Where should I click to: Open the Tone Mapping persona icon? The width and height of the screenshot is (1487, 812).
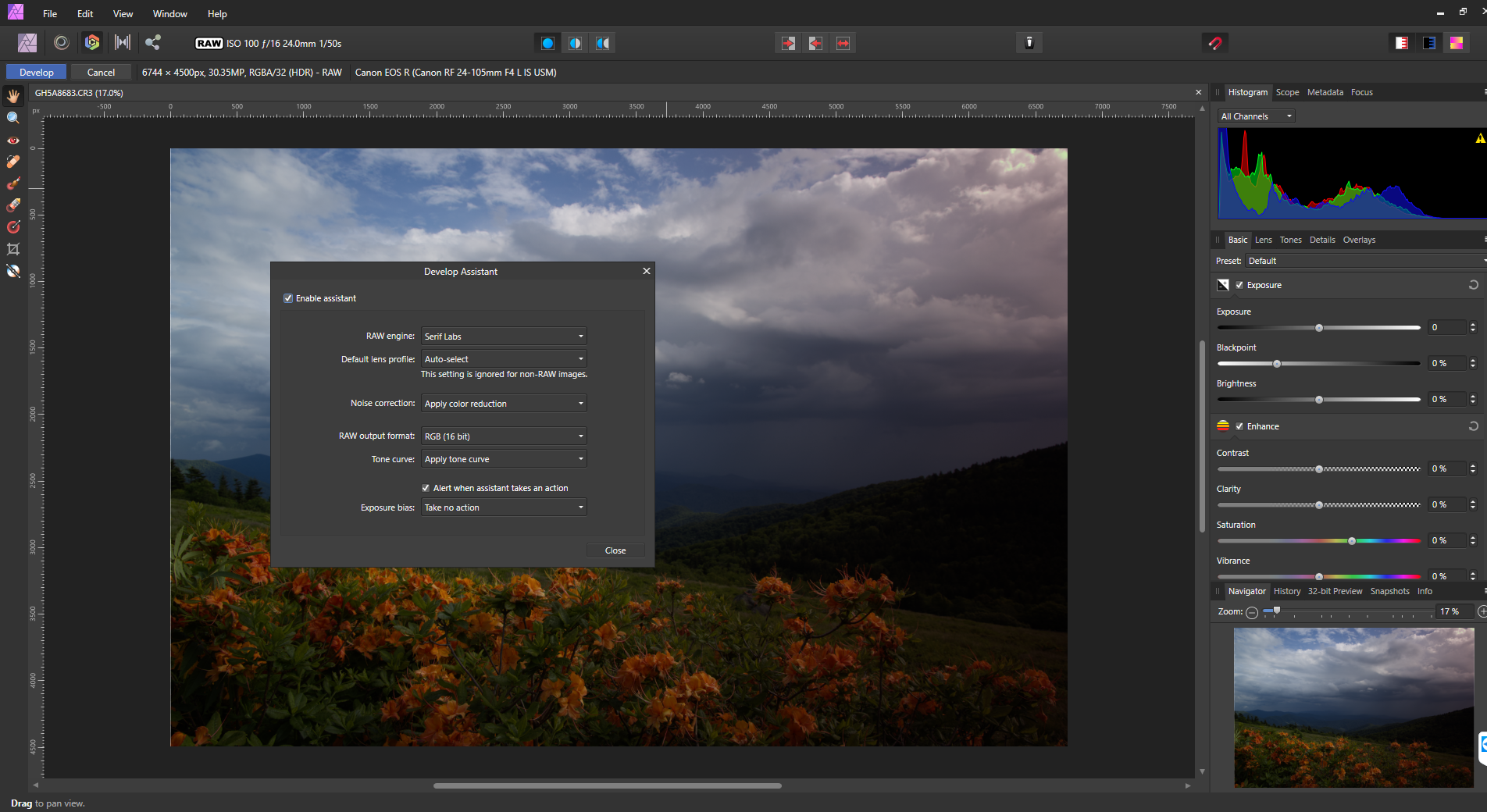click(x=123, y=43)
